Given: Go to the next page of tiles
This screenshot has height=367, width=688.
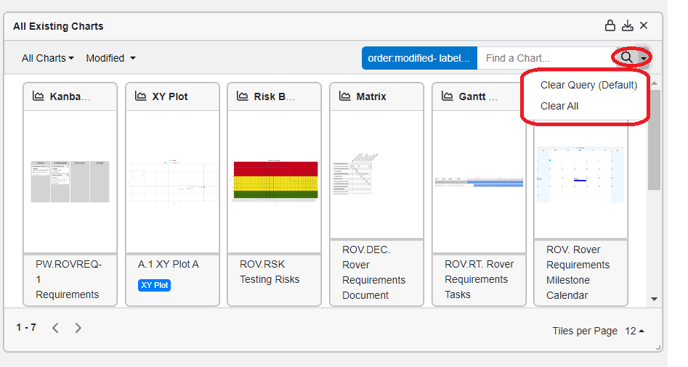Looking at the screenshot, I should point(78,328).
